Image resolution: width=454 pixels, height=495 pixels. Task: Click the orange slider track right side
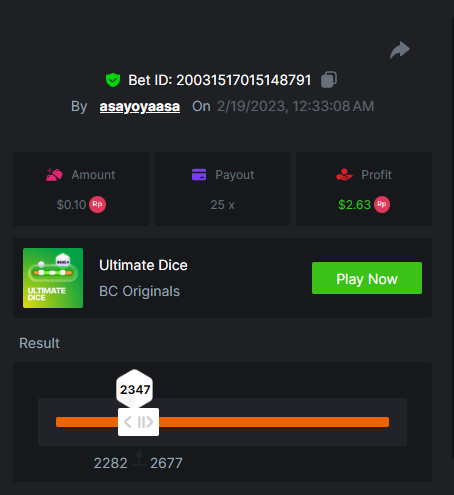(274, 422)
